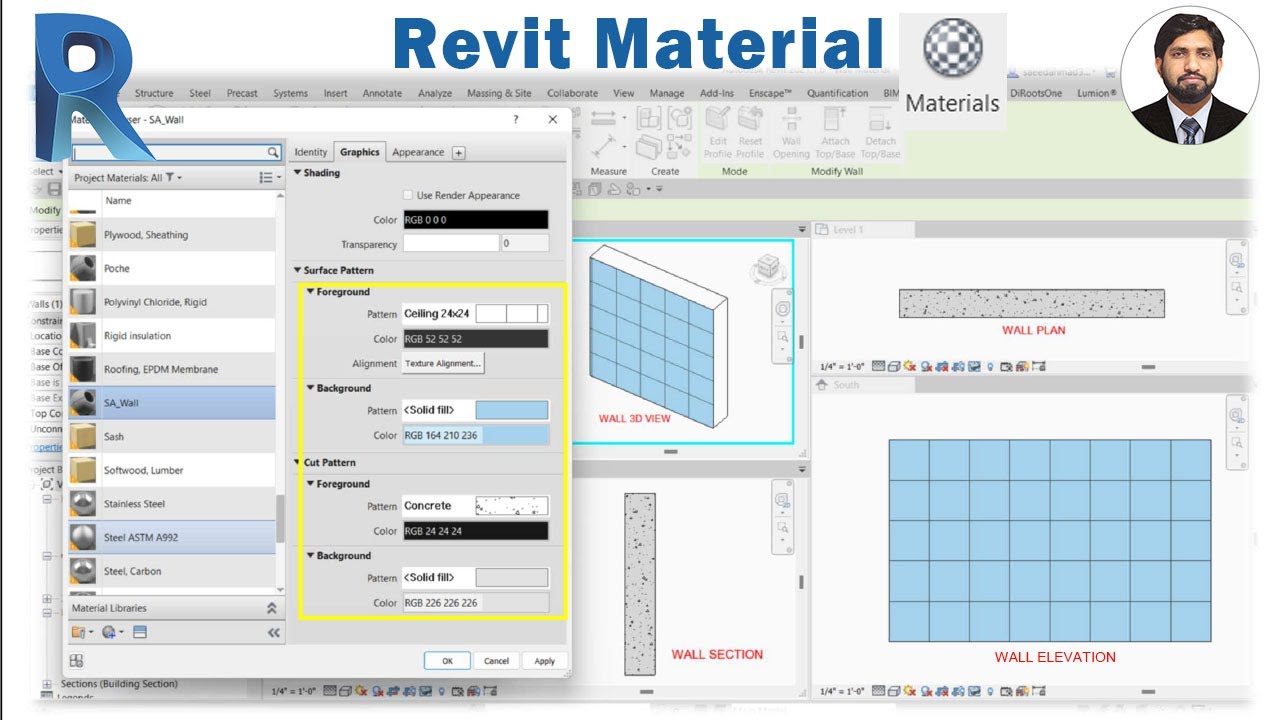1280x720 pixels.
Task: Select the Steel ASTM A992 material row
Action: (x=171, y=538)
